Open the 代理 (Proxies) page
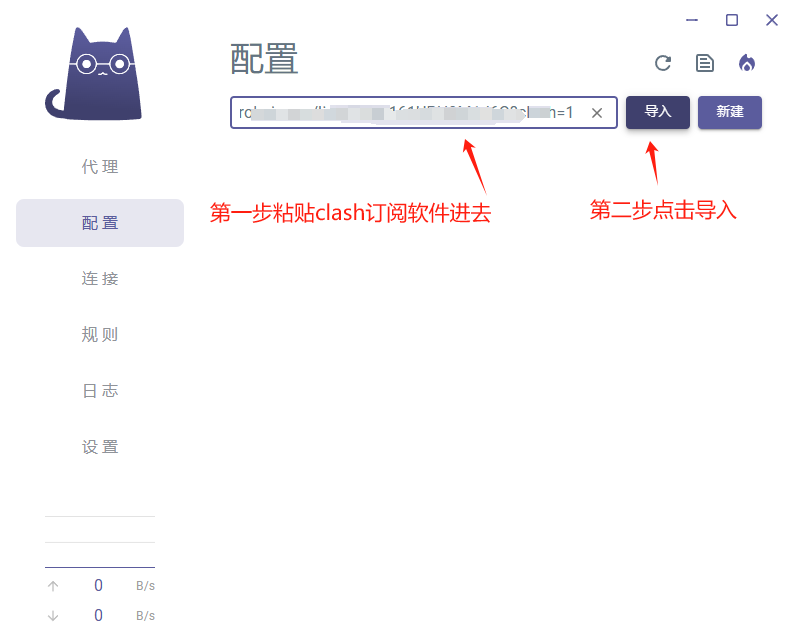This screenshot has height=636, width=800. [100, 167]
